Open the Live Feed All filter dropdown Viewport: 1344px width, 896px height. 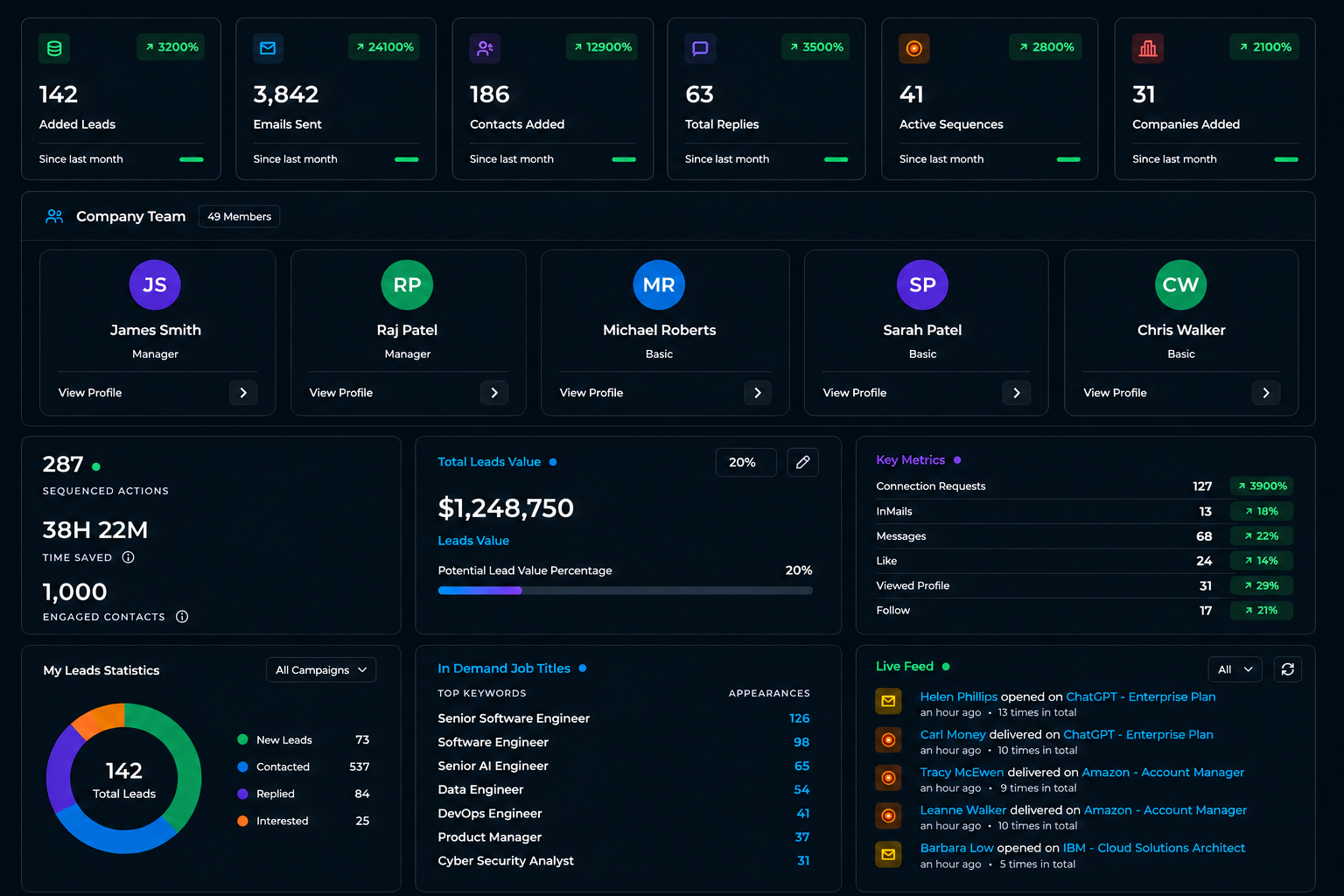1235,669
